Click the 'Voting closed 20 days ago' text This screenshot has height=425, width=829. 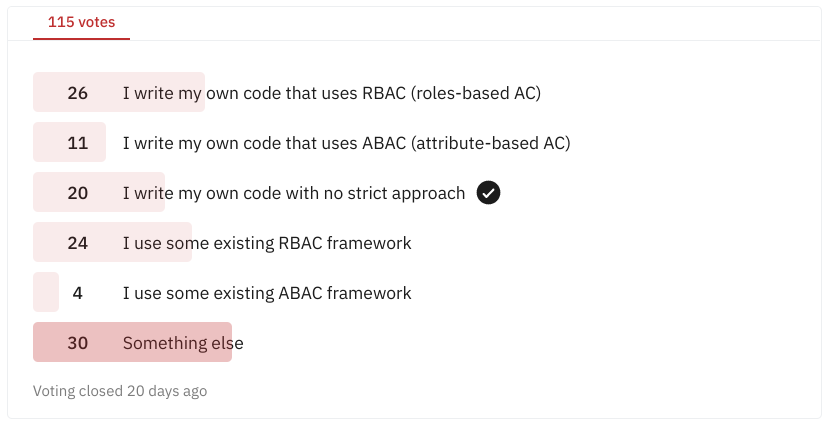[x=120, y=391]
